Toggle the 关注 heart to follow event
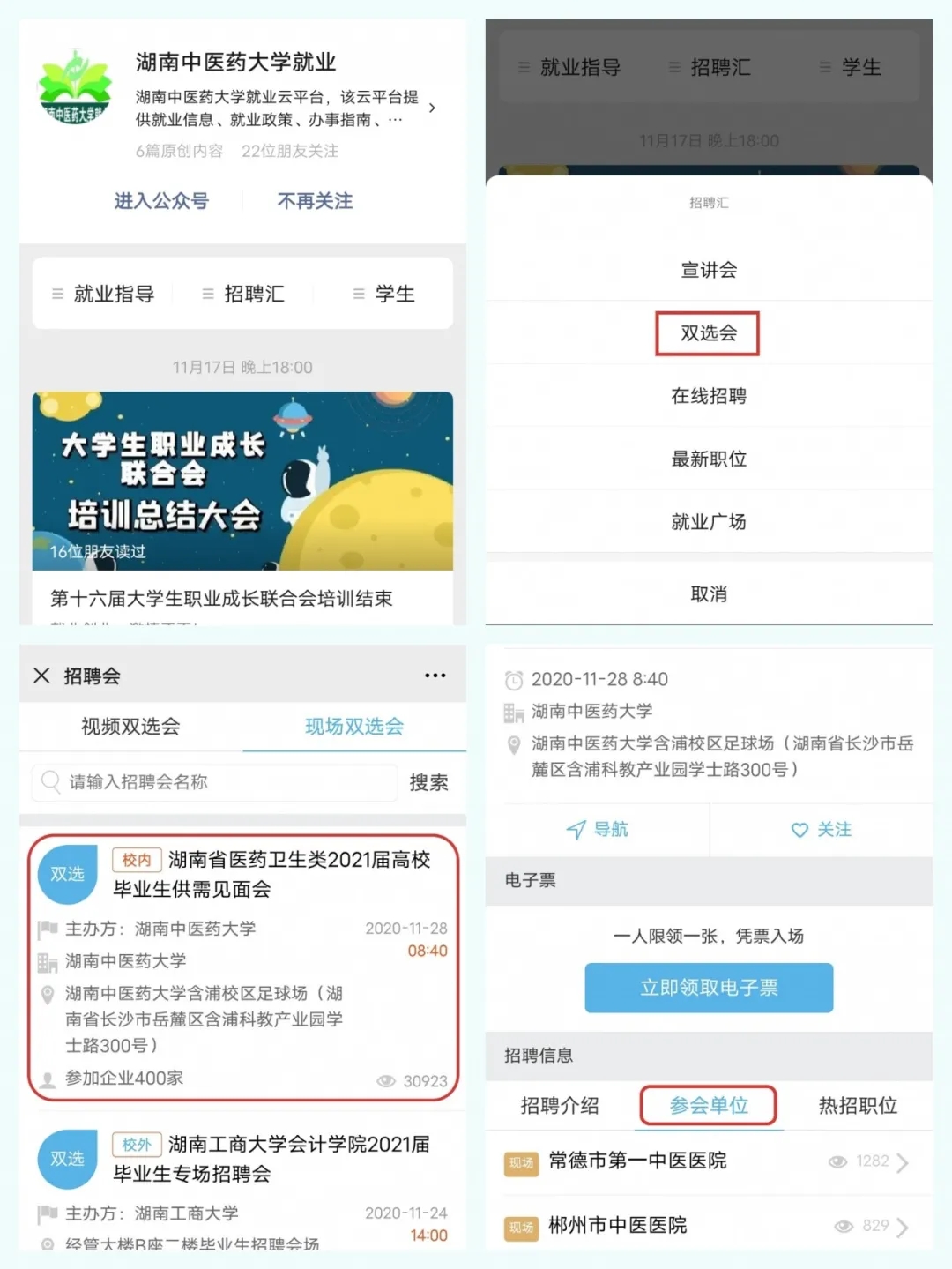 pyautogui.click(x=800, y=830)
